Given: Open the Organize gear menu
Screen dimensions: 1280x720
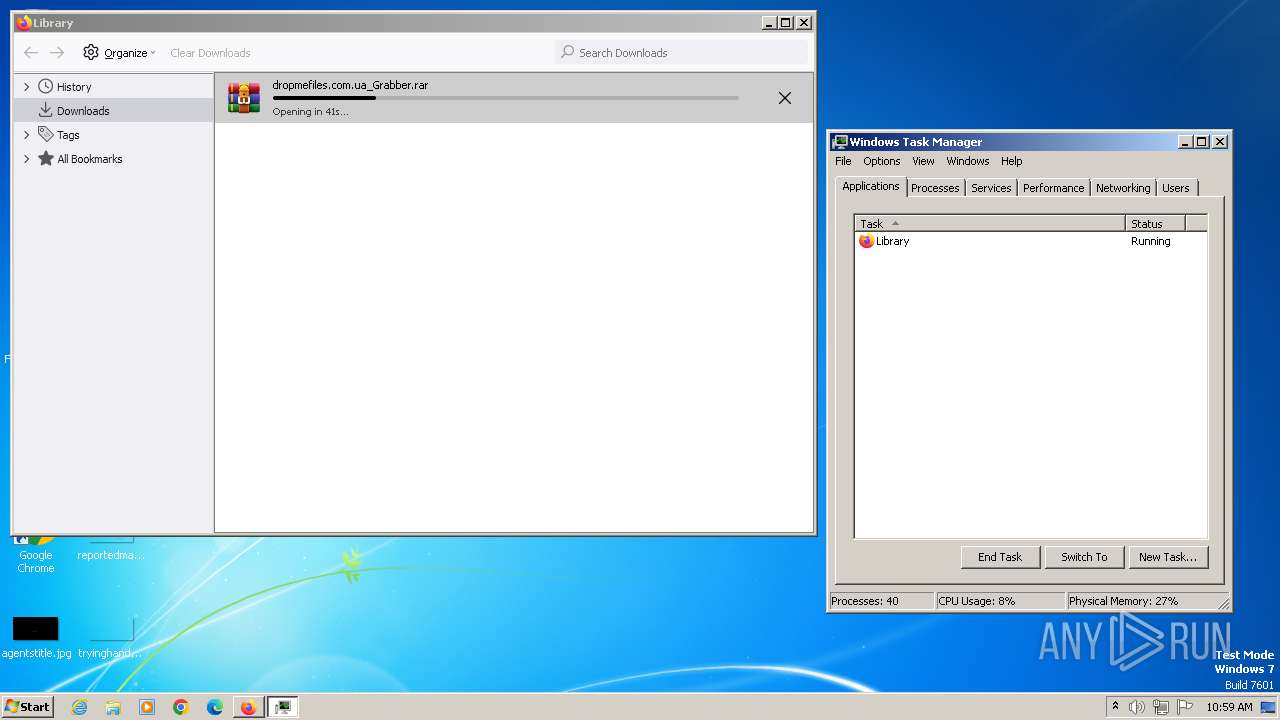Looking at the screenshot, I should pyautogui.click(x=119, y=53).
